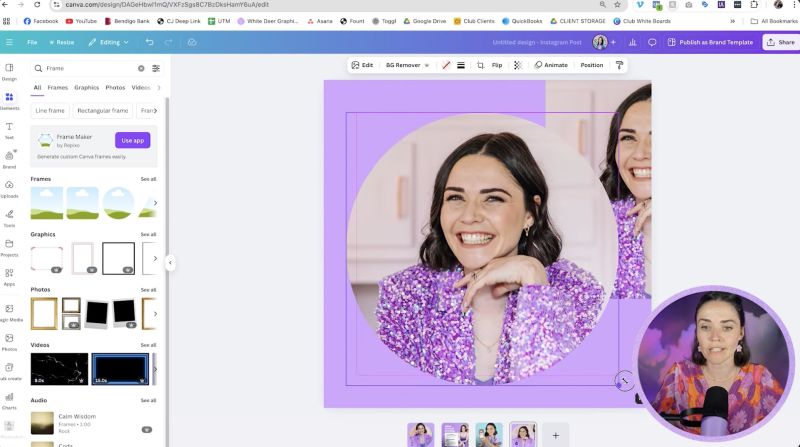This screenshot has height=447, width=800.
Task: Switch to the Photos tab
Action: pyautogui.click(x=115, y=88)
